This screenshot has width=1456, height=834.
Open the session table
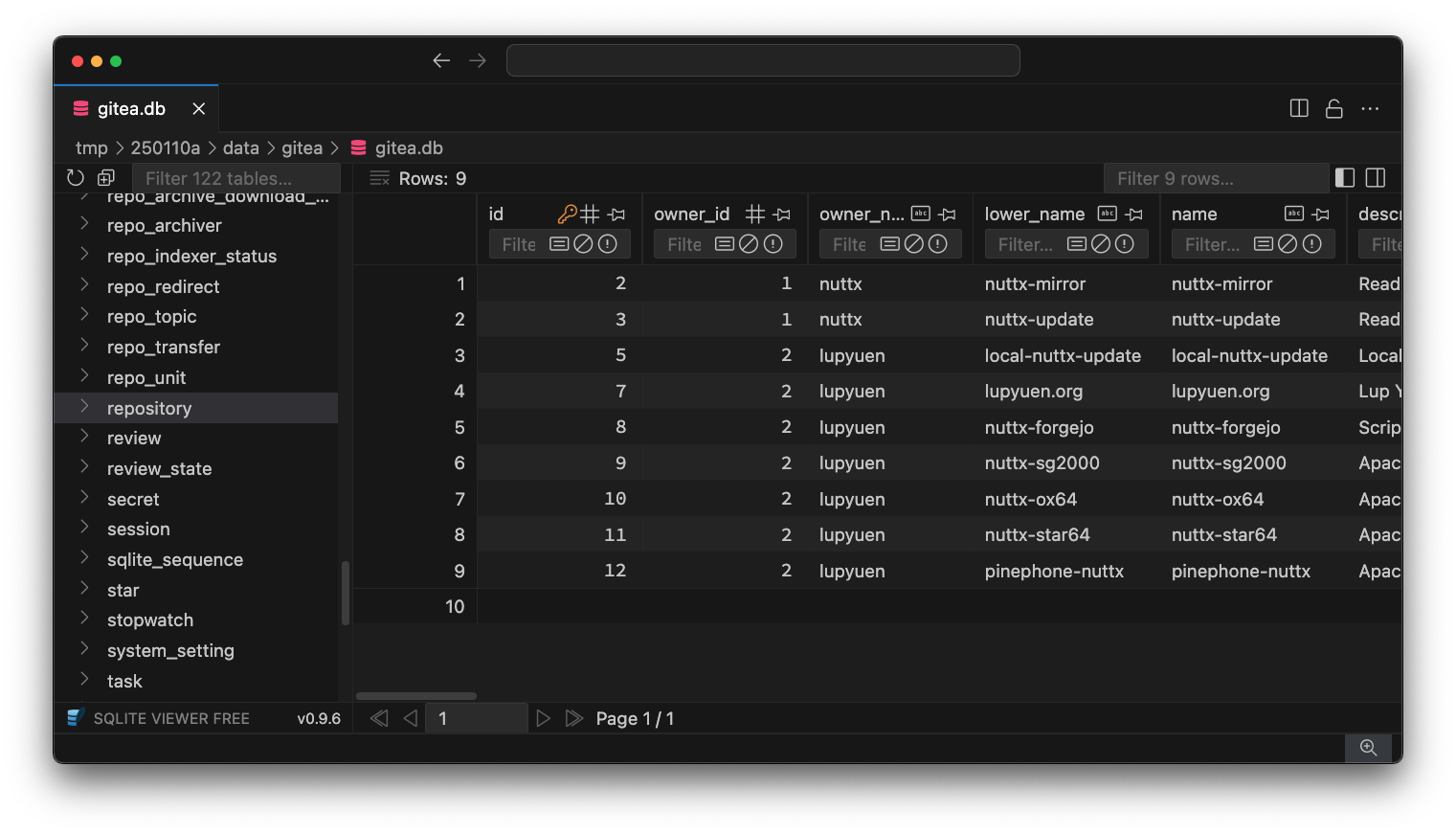tap(139, 529)
